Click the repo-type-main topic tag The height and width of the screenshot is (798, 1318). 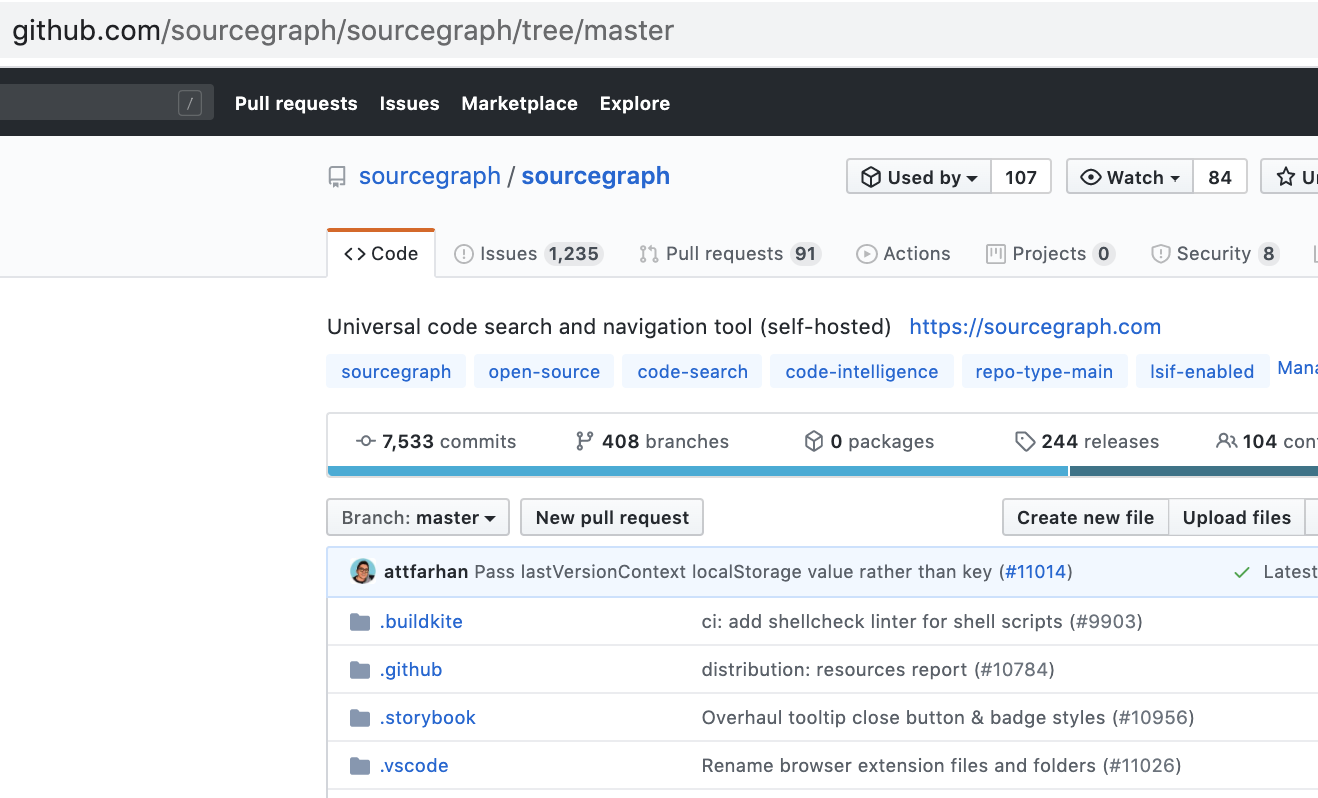[1044, 371]
